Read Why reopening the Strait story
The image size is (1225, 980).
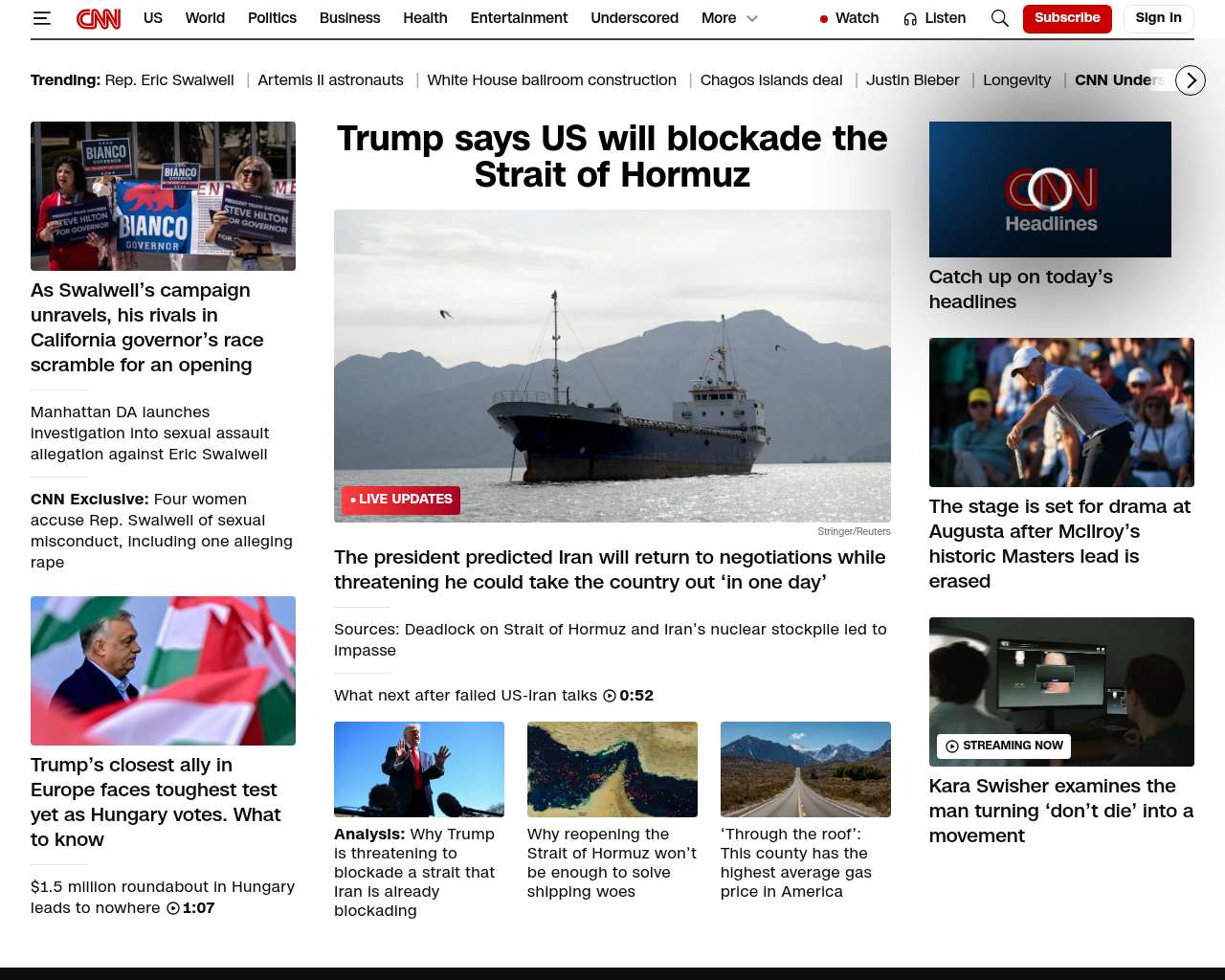(612, 862)
